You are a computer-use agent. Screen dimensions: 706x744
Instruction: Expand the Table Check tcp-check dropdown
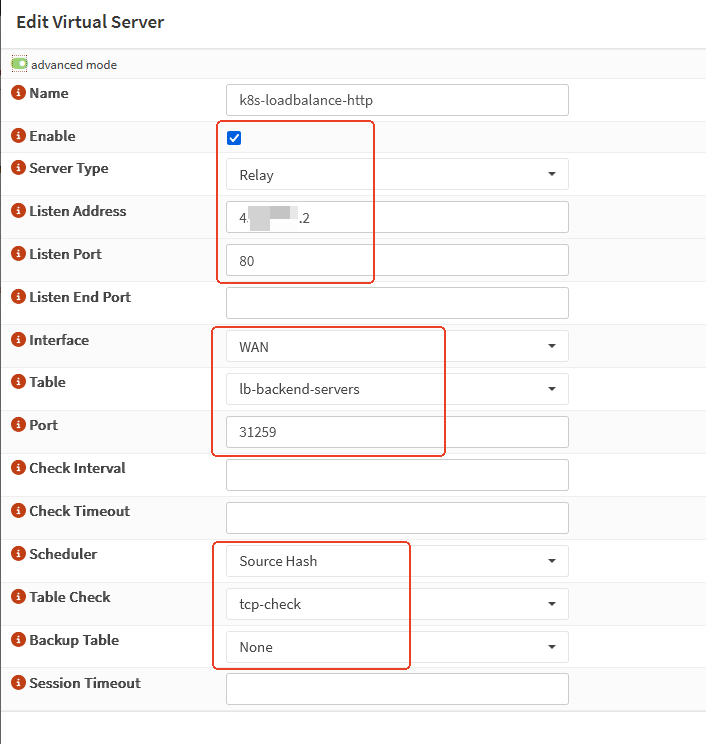(397, 604)
